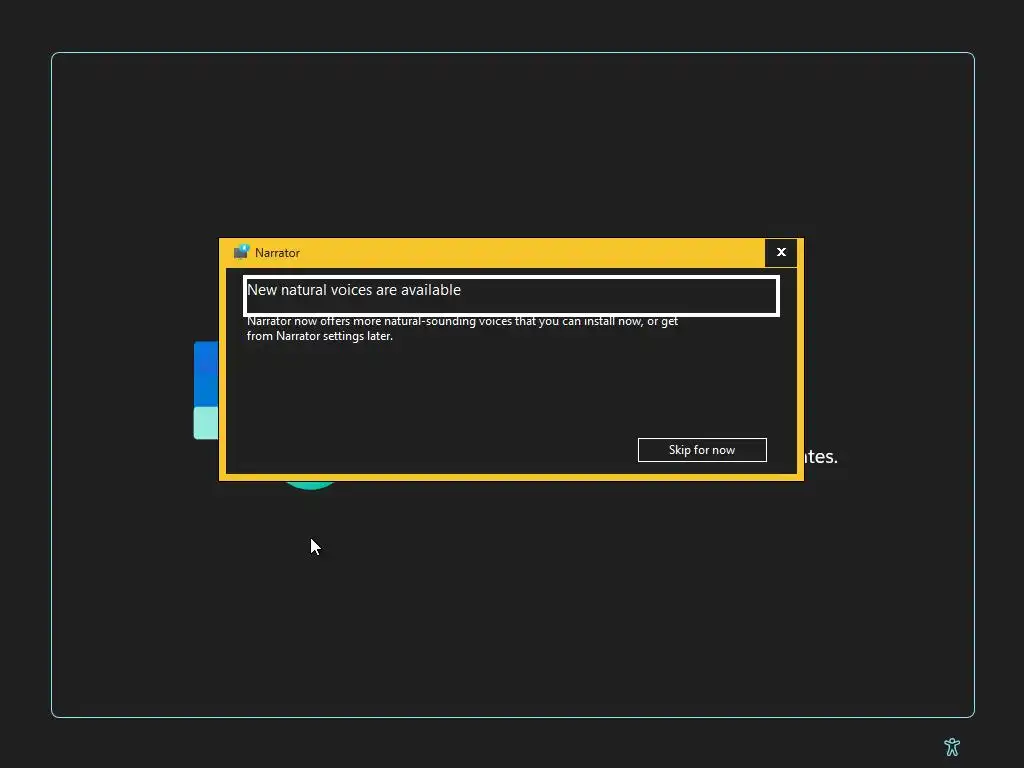Close the Narrator dialog
Viewport: 1024px width, 768px height.
pyautogui.click(x=781, y=252)
